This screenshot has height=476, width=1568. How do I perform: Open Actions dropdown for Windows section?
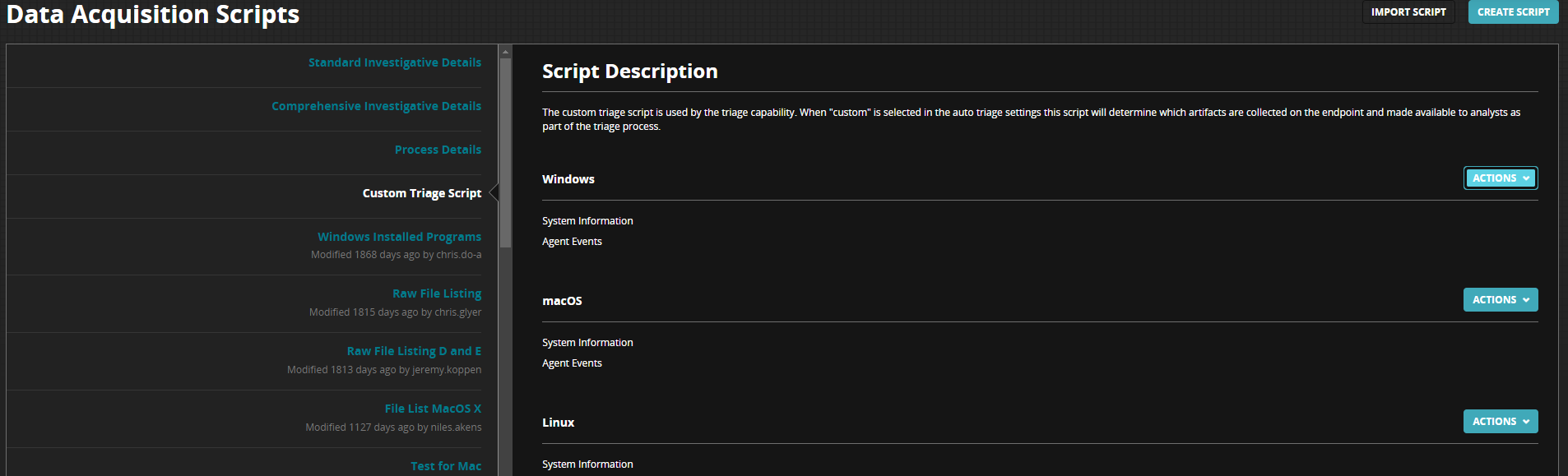click(x=1501, y=178)
